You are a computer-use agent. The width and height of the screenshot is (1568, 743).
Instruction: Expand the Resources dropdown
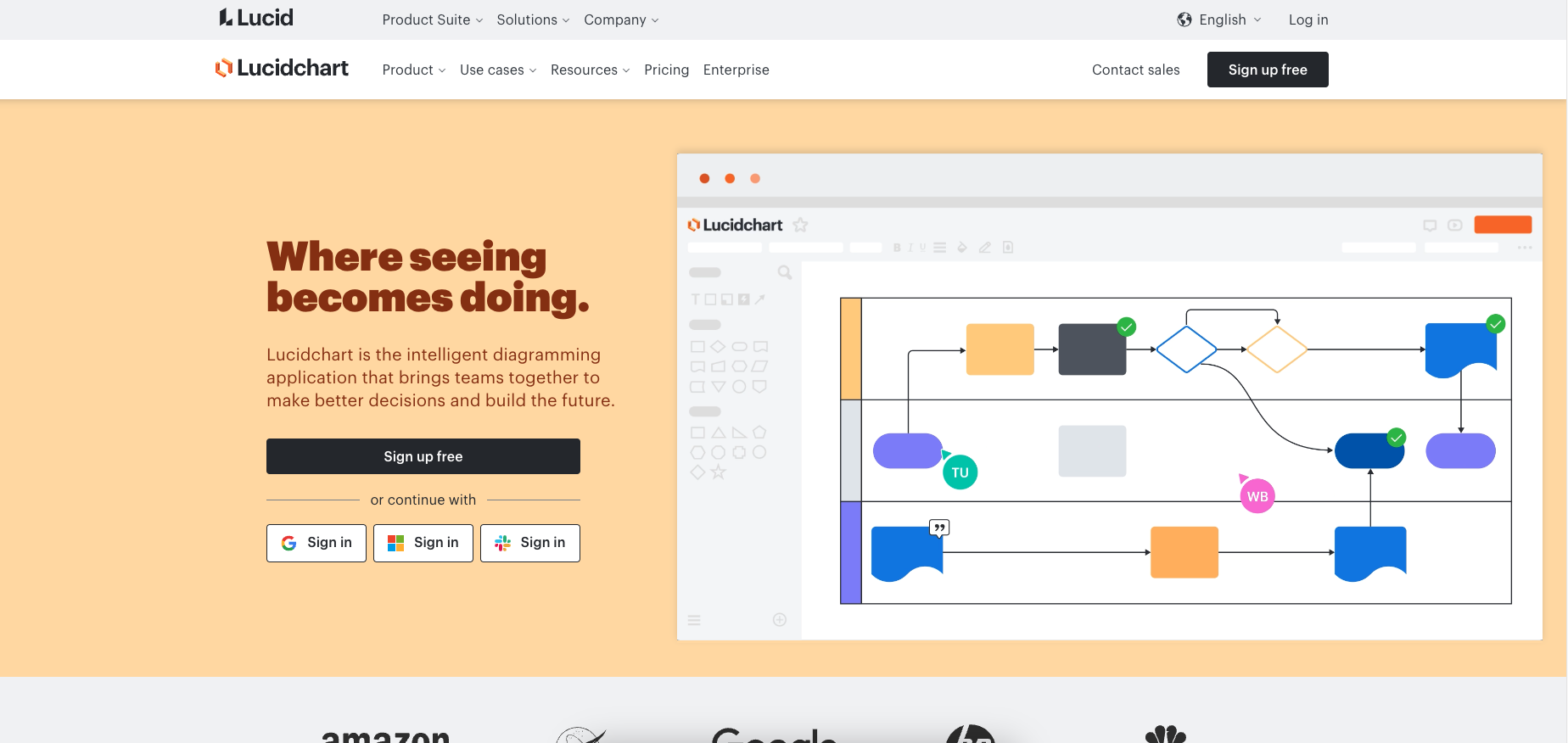click(x=591, y=70)
